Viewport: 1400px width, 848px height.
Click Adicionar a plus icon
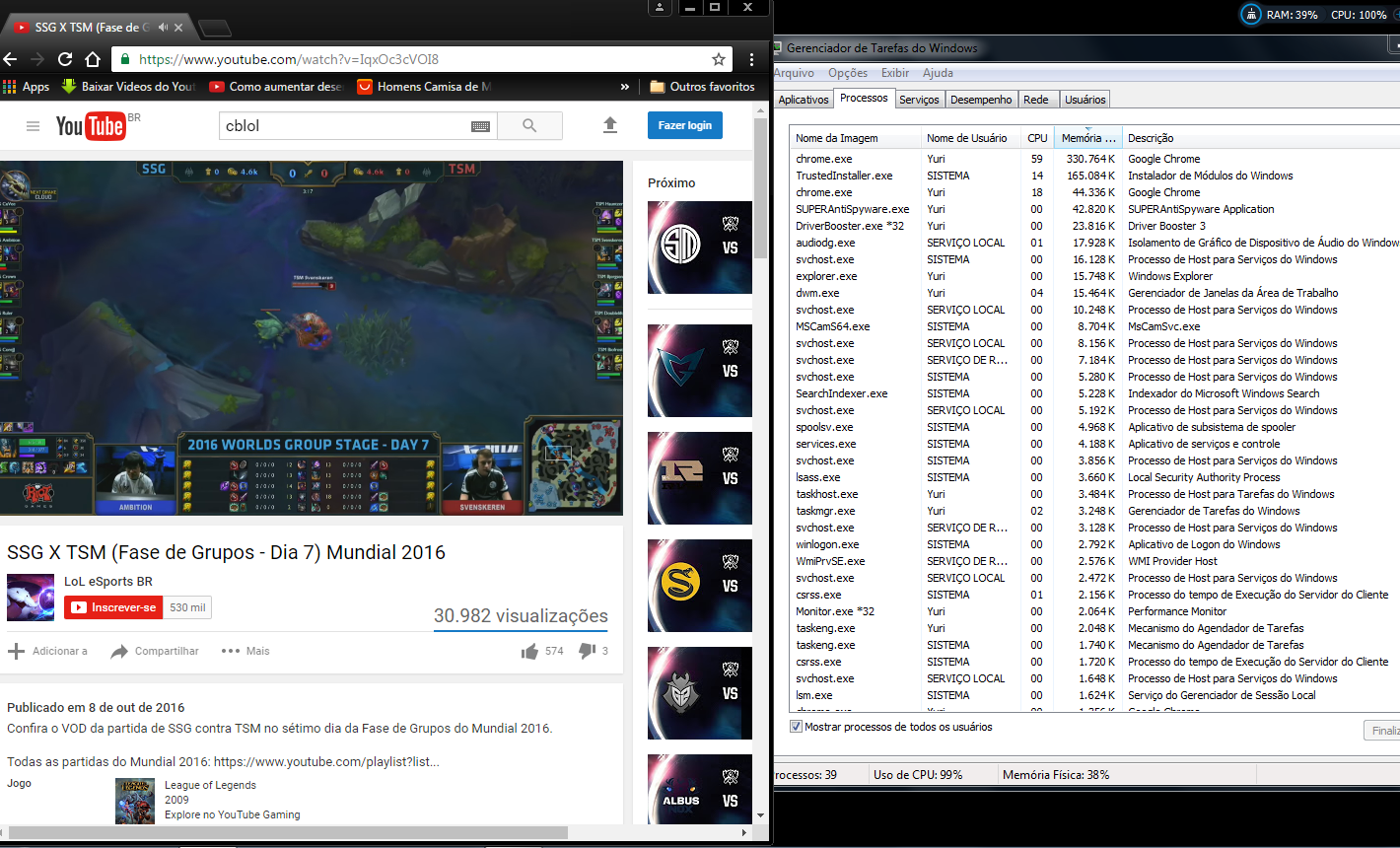[x=16, y=651]
